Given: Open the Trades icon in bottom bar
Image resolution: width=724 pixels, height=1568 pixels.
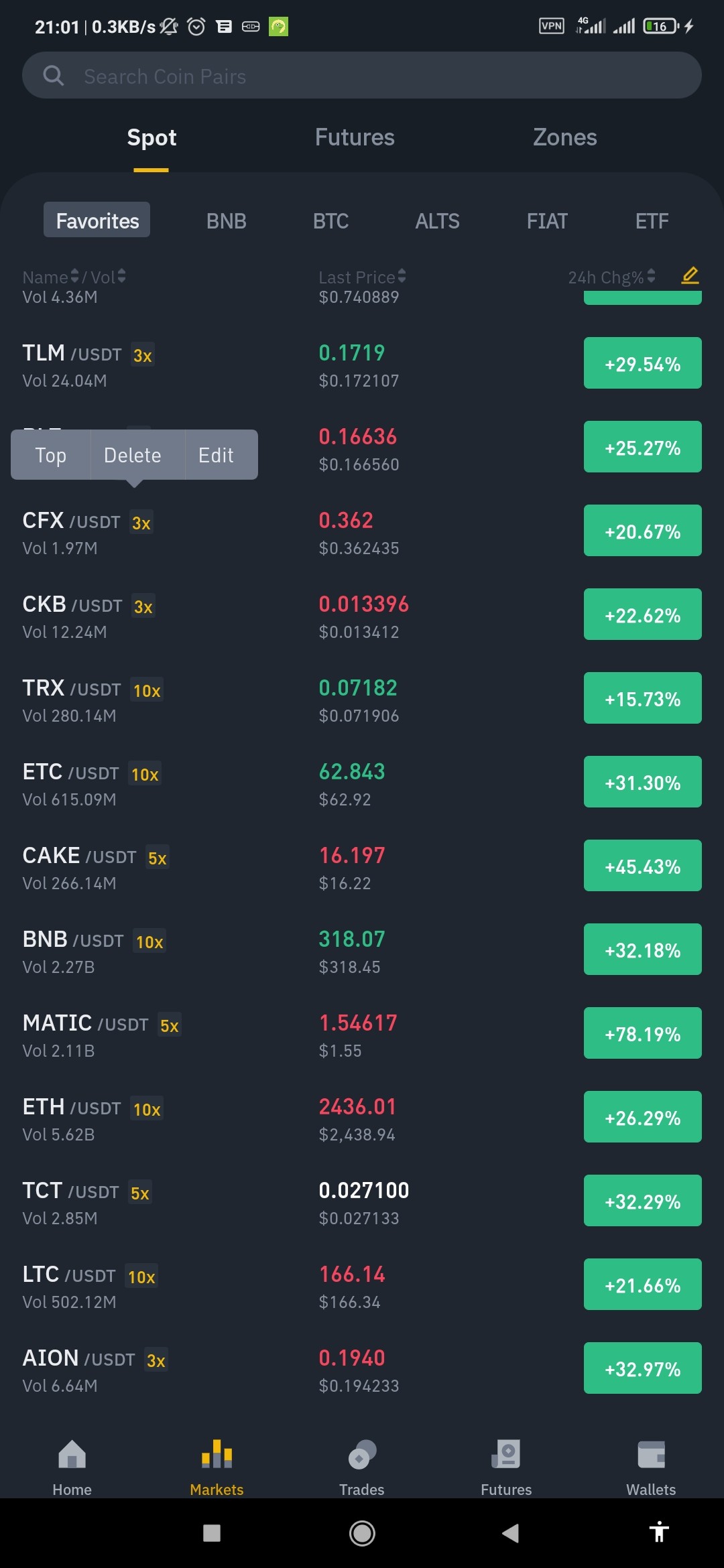Looking at the screenshot, I should tap(362, 1454).
